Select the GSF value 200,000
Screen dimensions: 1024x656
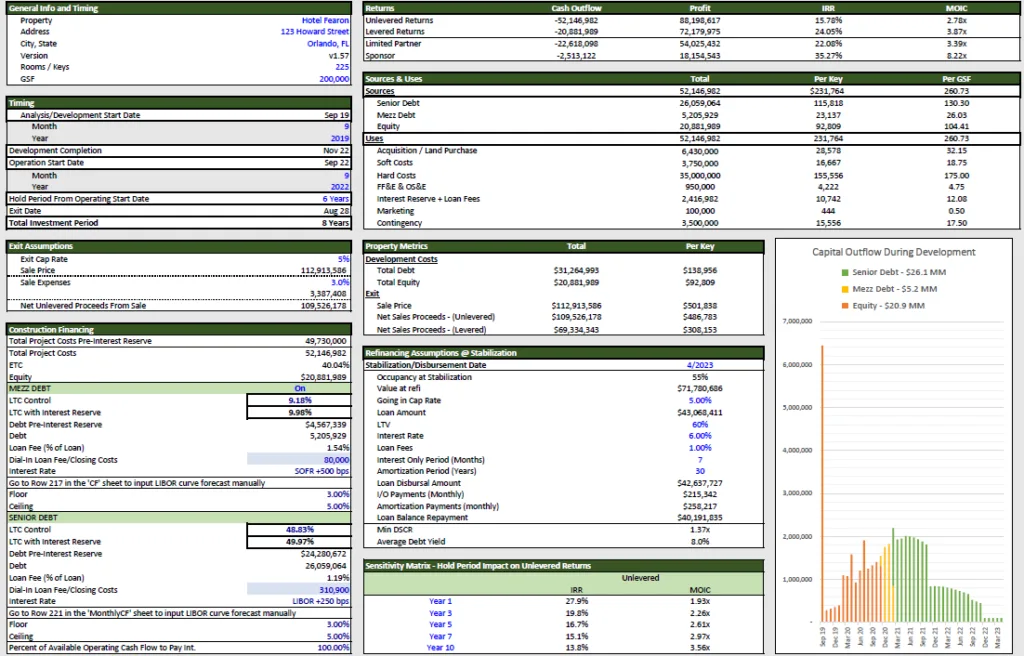coord(334,78)
